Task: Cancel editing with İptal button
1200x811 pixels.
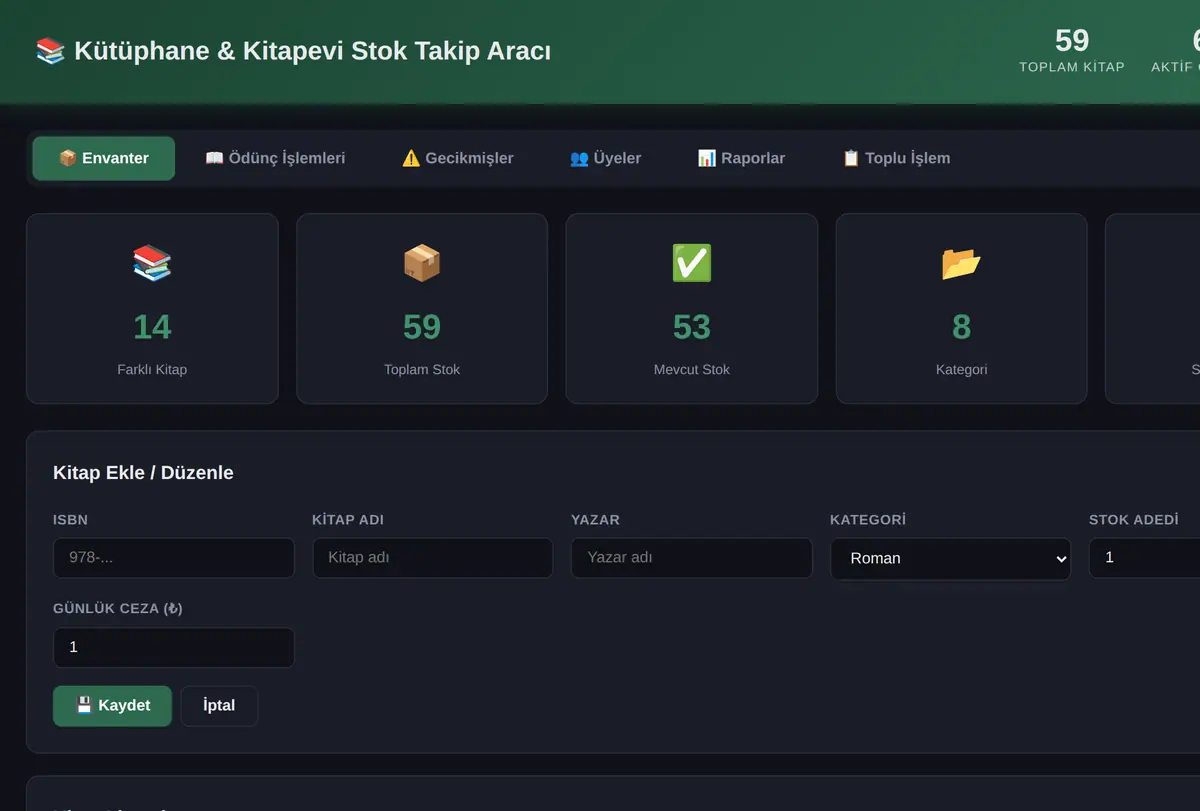Action: pos(219,706)
